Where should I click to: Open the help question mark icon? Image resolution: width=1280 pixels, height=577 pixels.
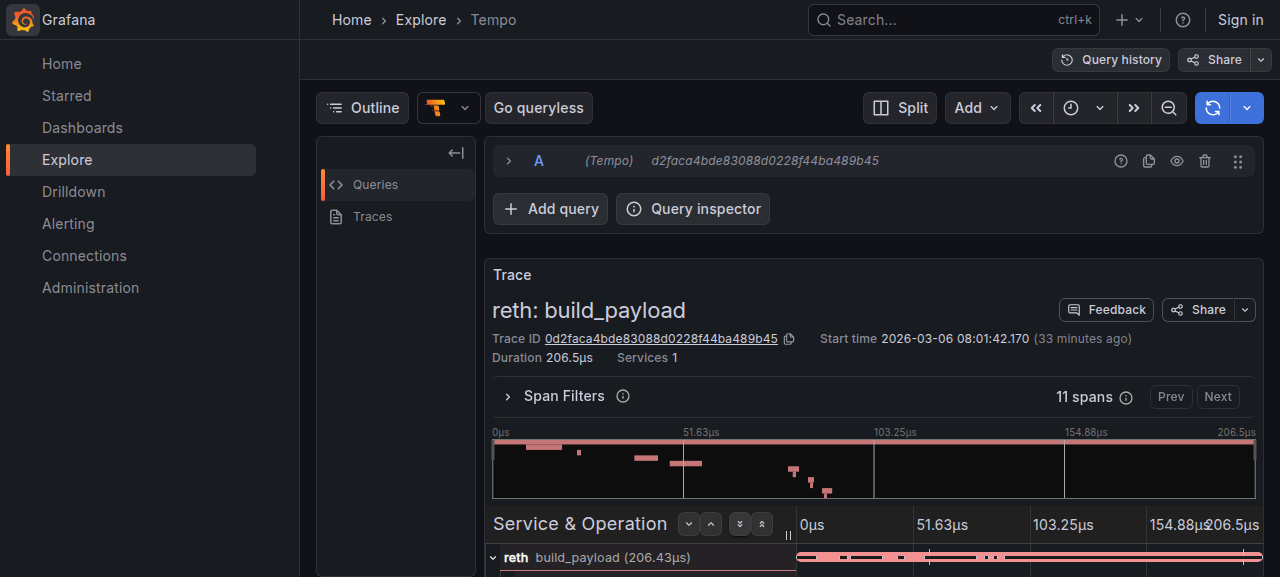click(1183, 20)
